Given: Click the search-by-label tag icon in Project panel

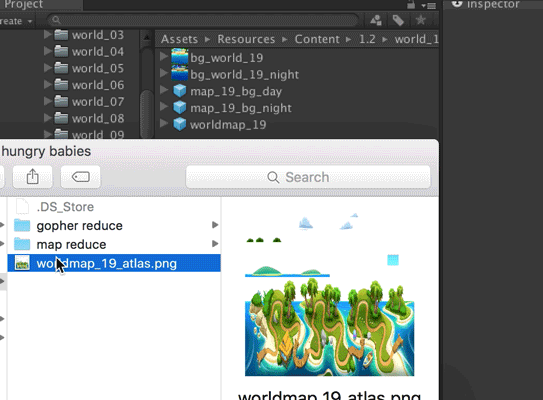Looking at the screenshot, I should (398, 21).
